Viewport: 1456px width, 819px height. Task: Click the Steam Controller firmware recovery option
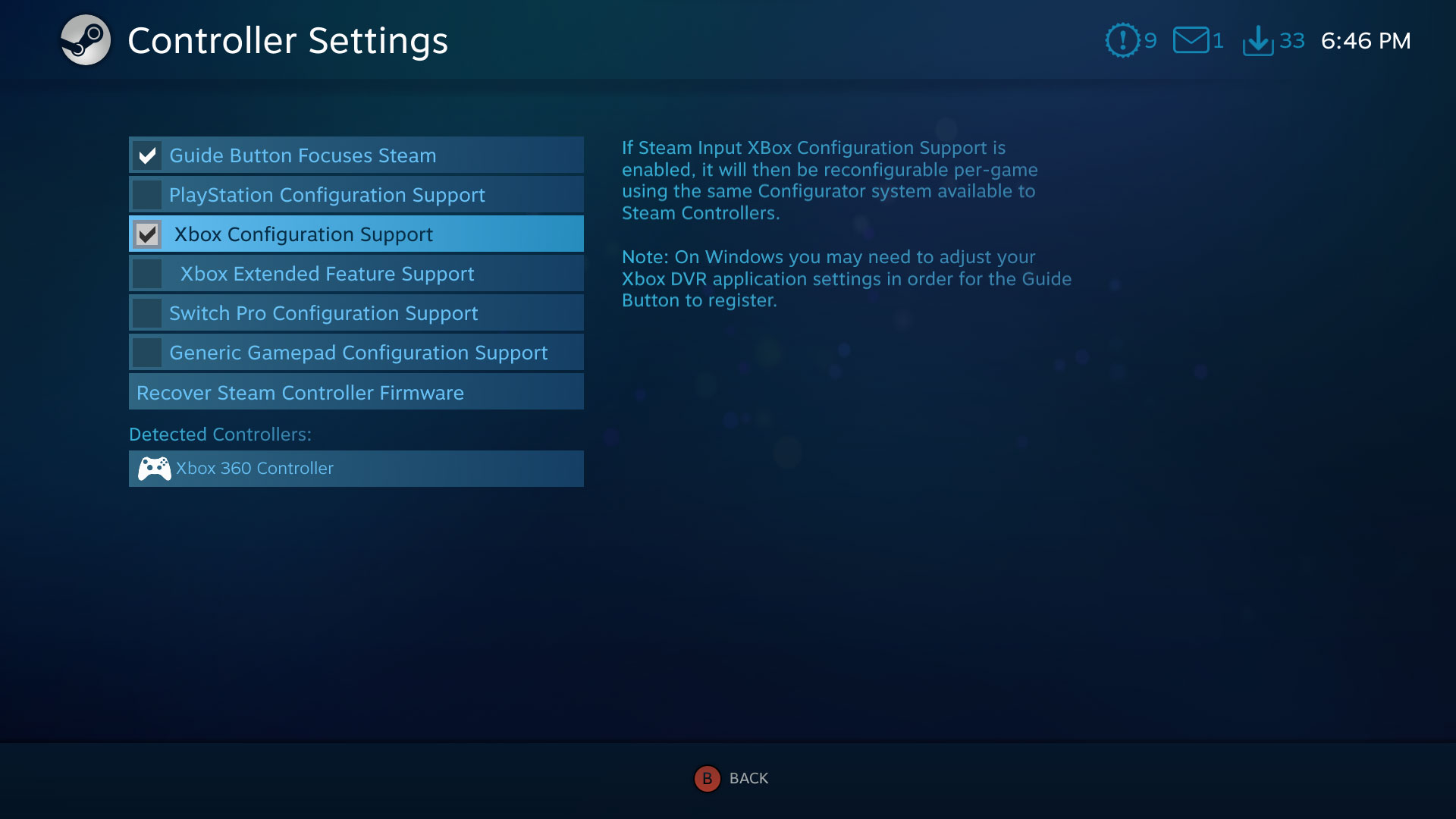pos(356,392)
